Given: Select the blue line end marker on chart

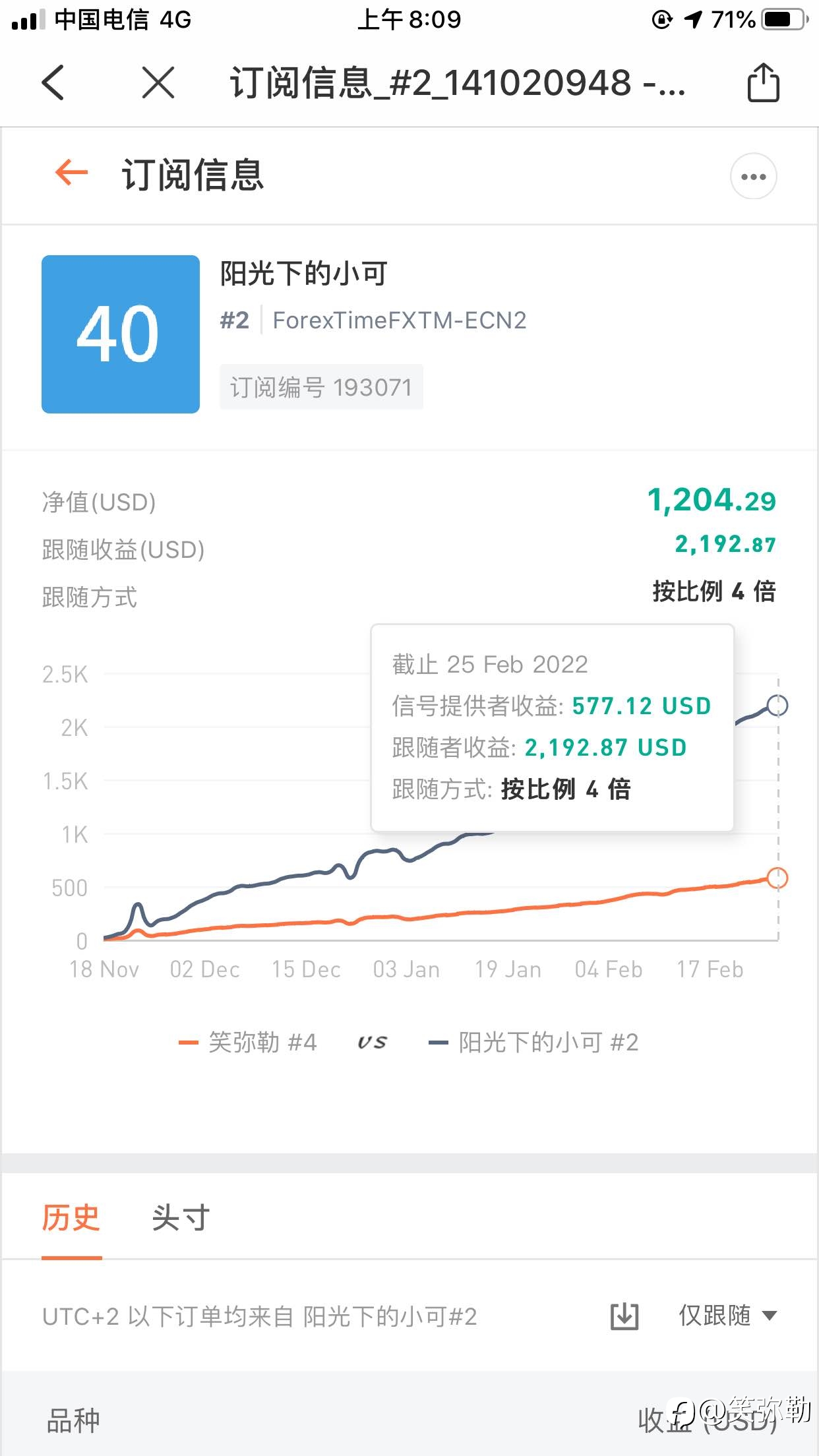Looking at the screenshot, I should click(x=777, y=705).
